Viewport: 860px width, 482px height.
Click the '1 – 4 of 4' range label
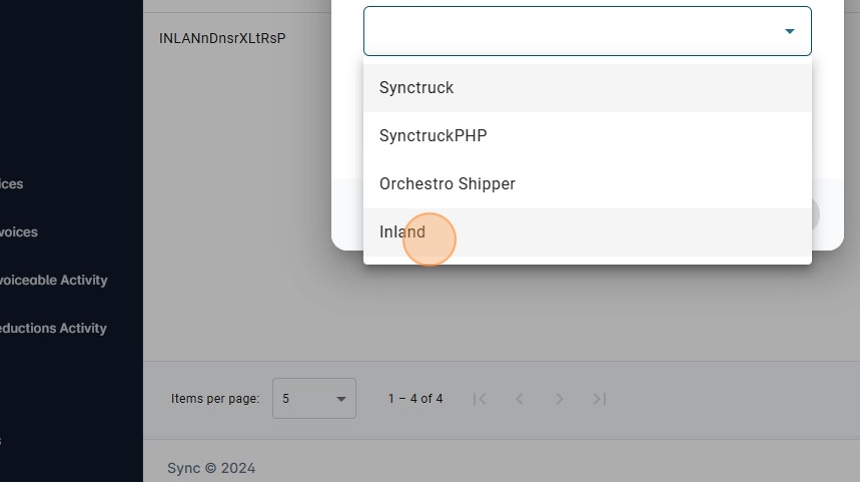click(x=415, y=399)
